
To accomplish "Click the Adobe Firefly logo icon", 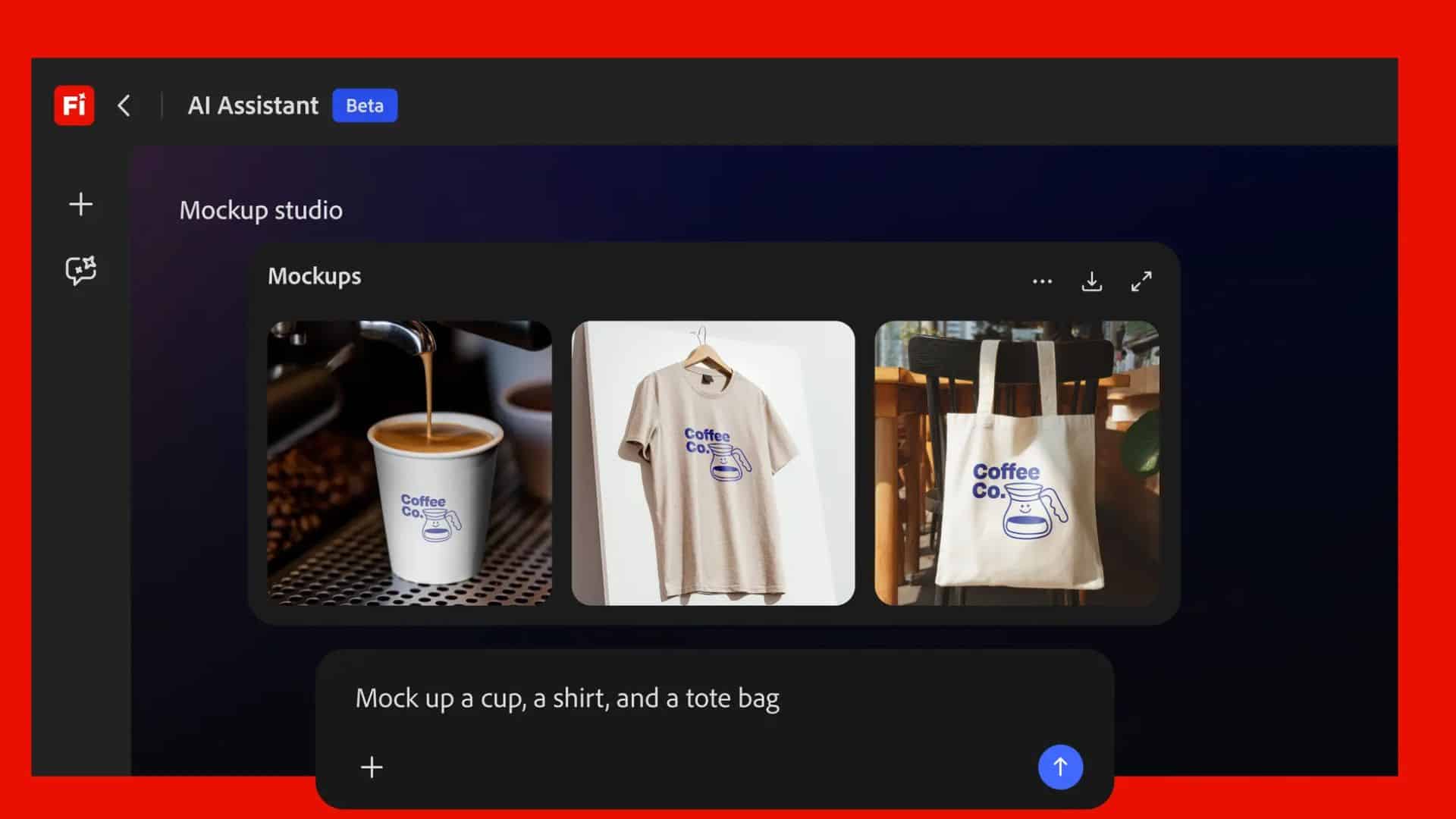I will (74, 105).
